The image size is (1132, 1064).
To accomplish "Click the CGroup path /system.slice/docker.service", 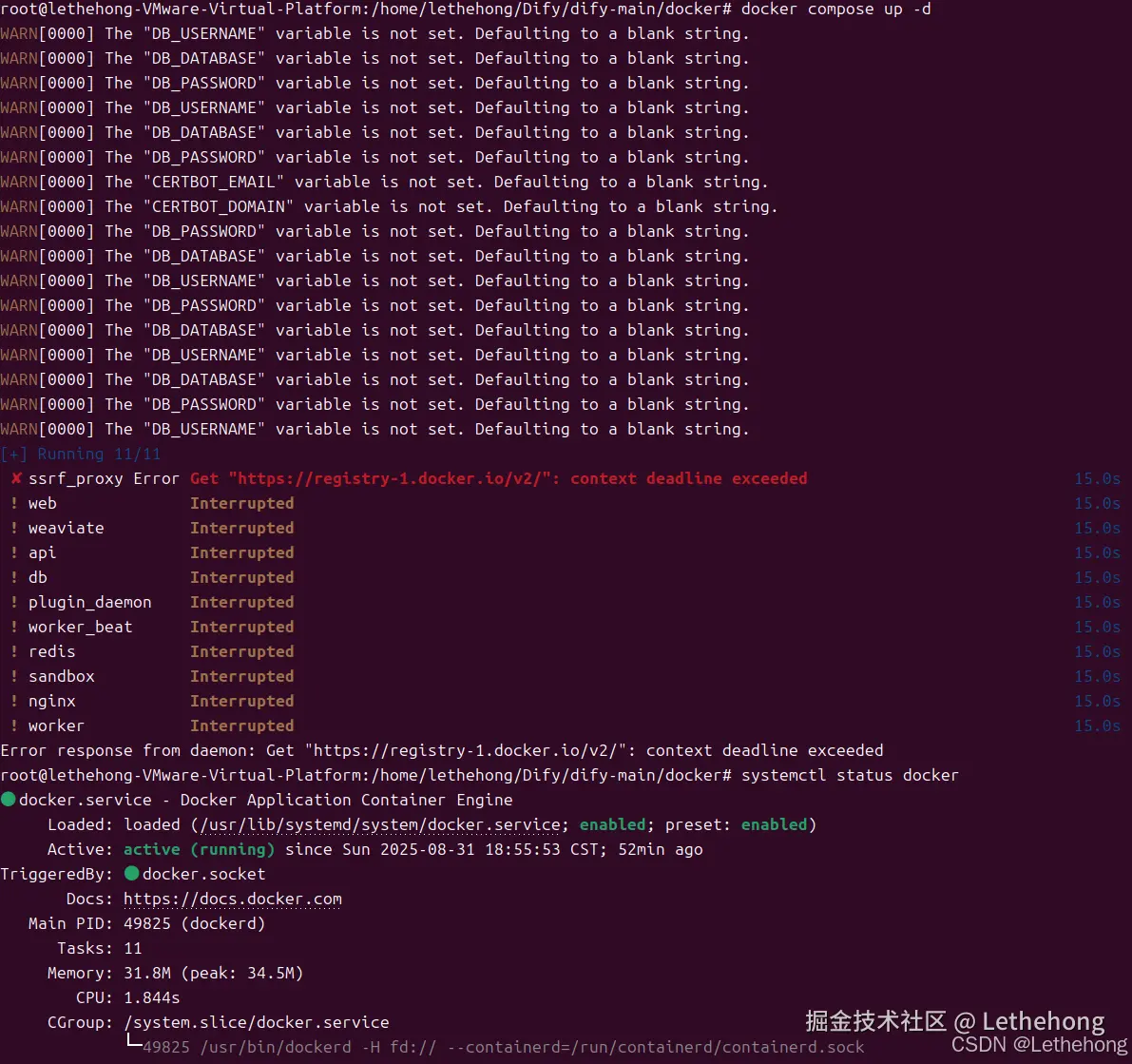I will 257,1022.
